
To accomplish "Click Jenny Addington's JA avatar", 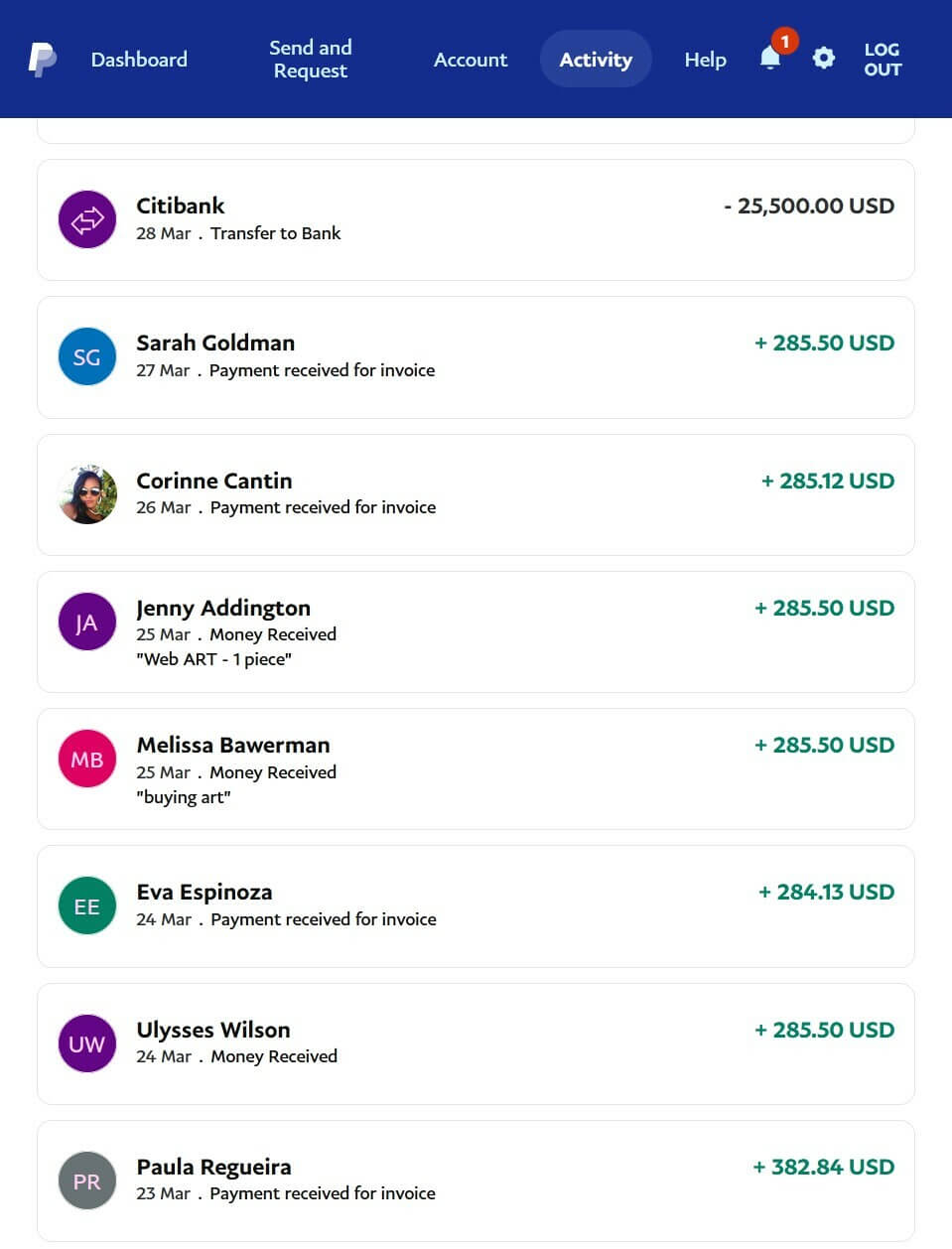I will (87, 623).
